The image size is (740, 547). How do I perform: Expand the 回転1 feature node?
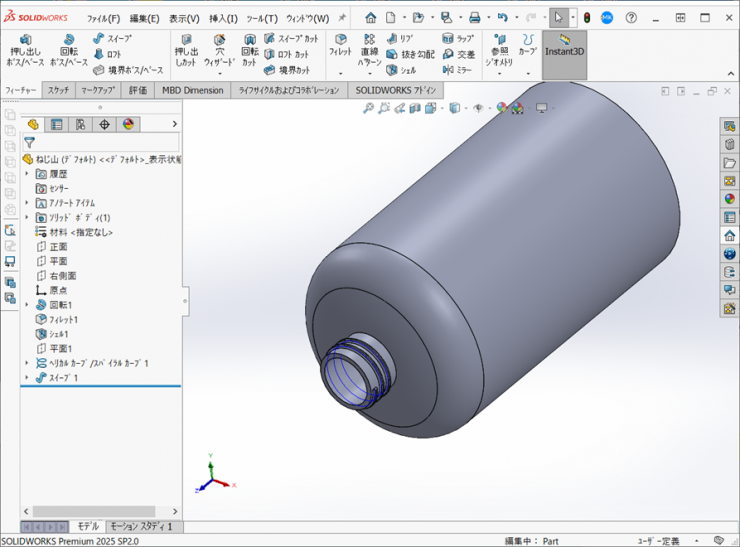(x=27, y=304)
